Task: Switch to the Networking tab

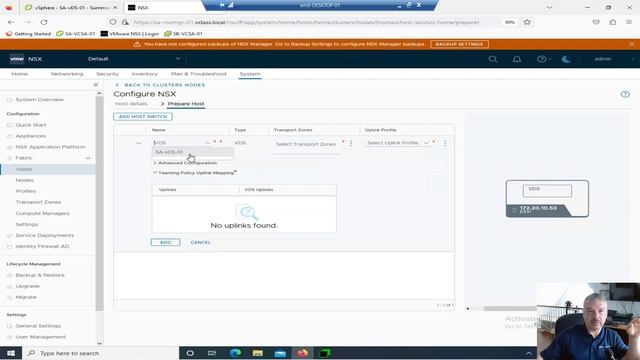Action: point(67,74)
